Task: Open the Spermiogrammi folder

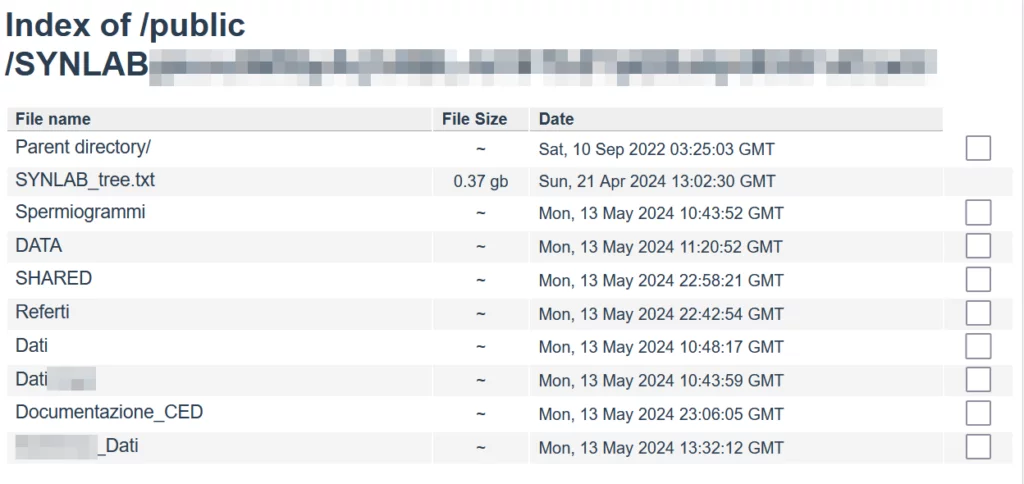Action: coord(80,213)
